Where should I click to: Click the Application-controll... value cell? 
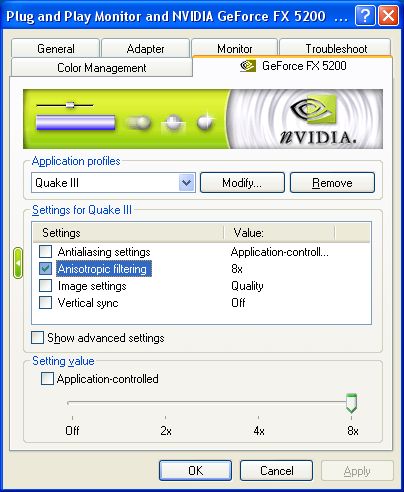pyautogui.click(x=280, y=252)
